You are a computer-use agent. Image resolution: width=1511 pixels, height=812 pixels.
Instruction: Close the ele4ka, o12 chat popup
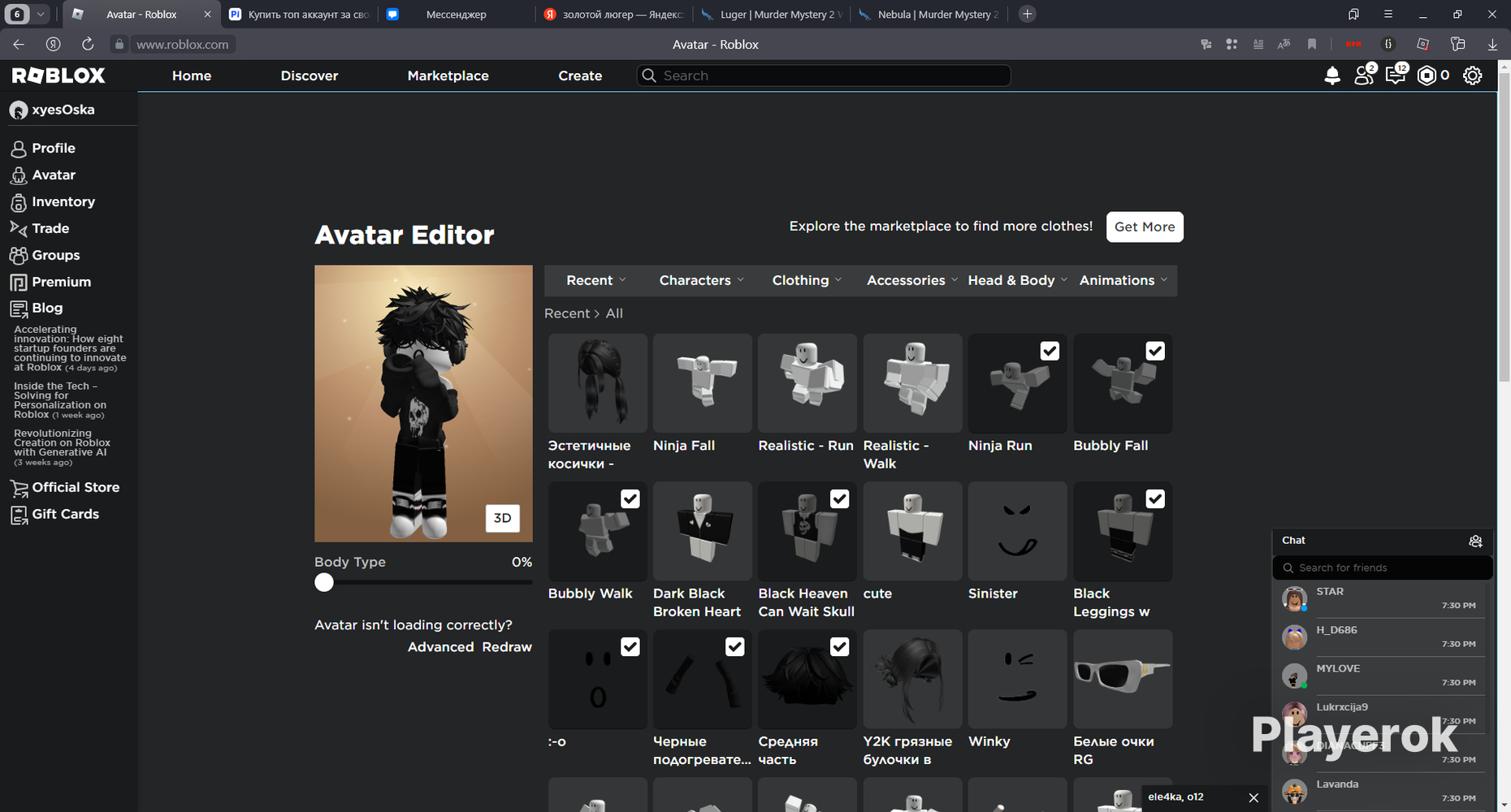[1253, 797]
